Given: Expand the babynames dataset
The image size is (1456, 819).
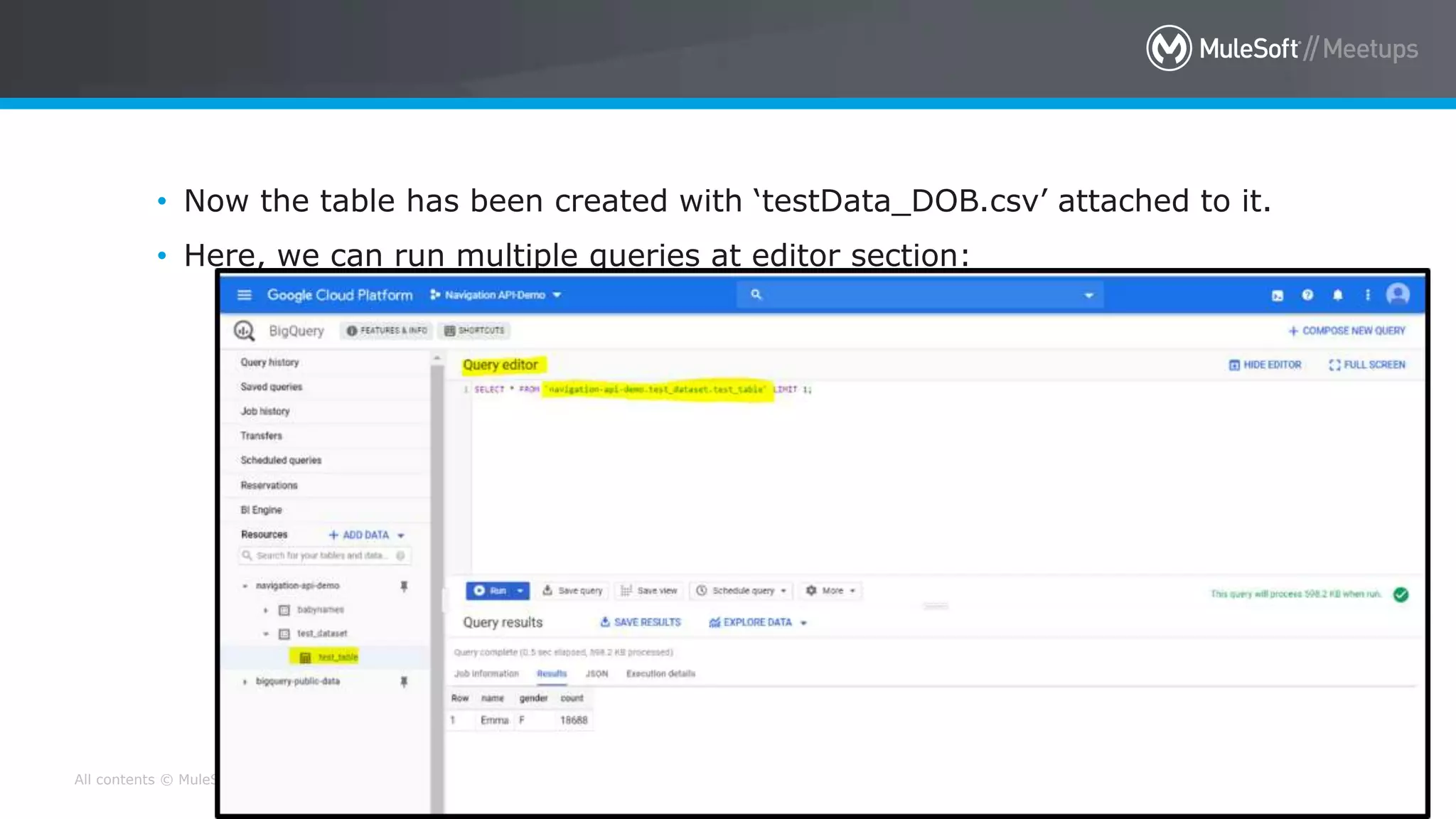Looking at the screenshot, I should [265, 610].
